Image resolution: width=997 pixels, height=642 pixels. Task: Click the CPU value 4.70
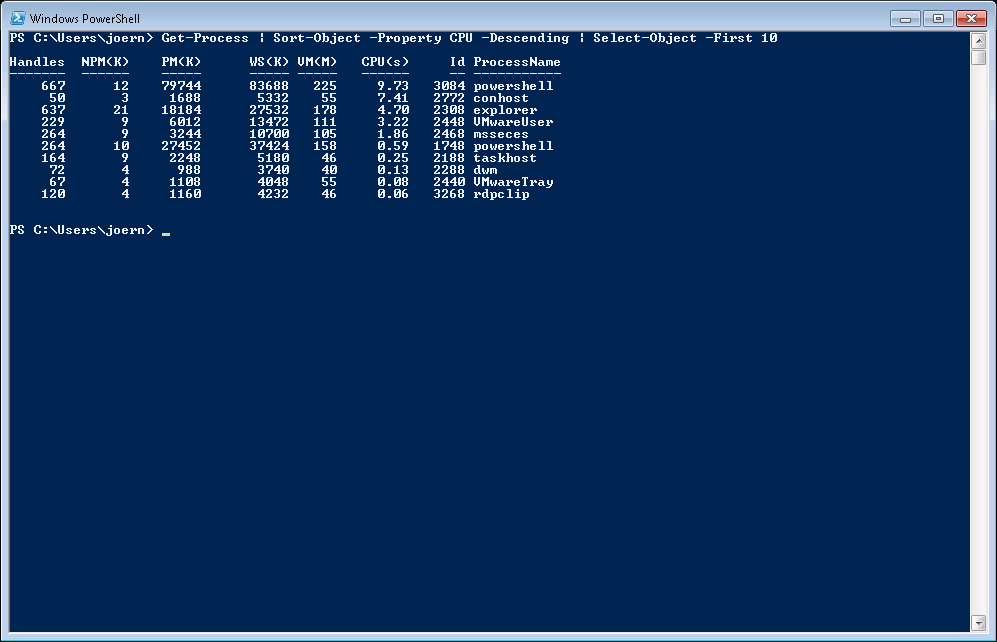[x=393, y=110]
